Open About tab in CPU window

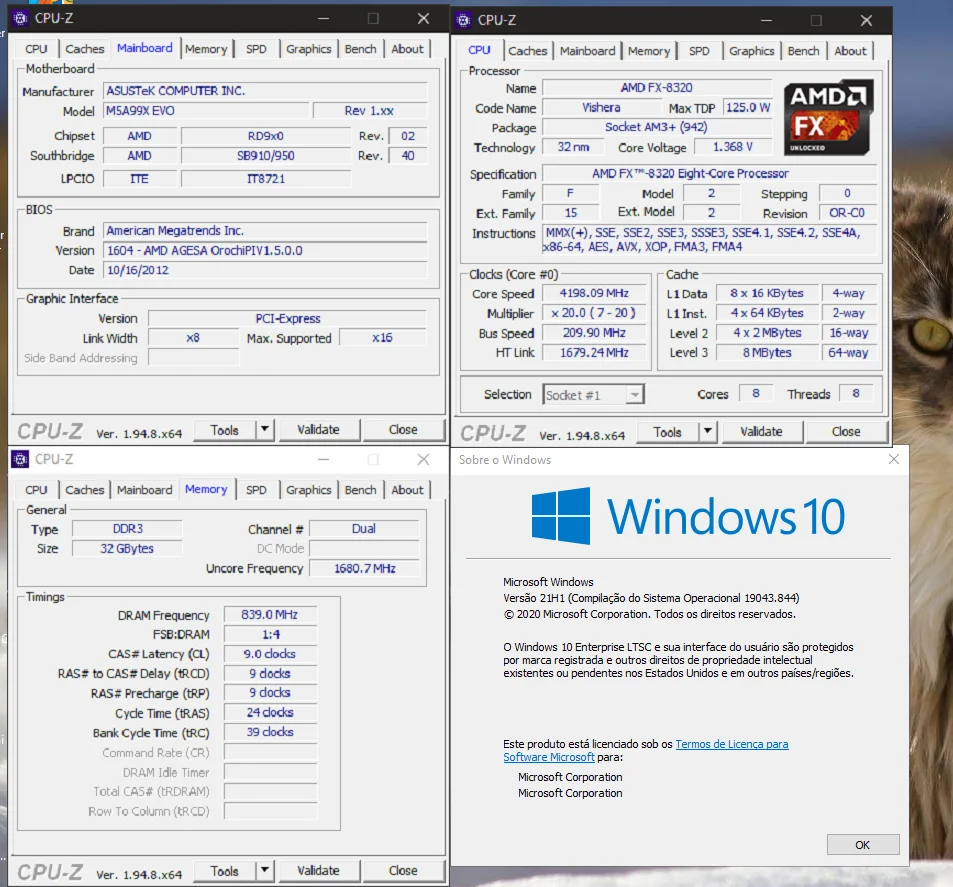click(850, 50)
